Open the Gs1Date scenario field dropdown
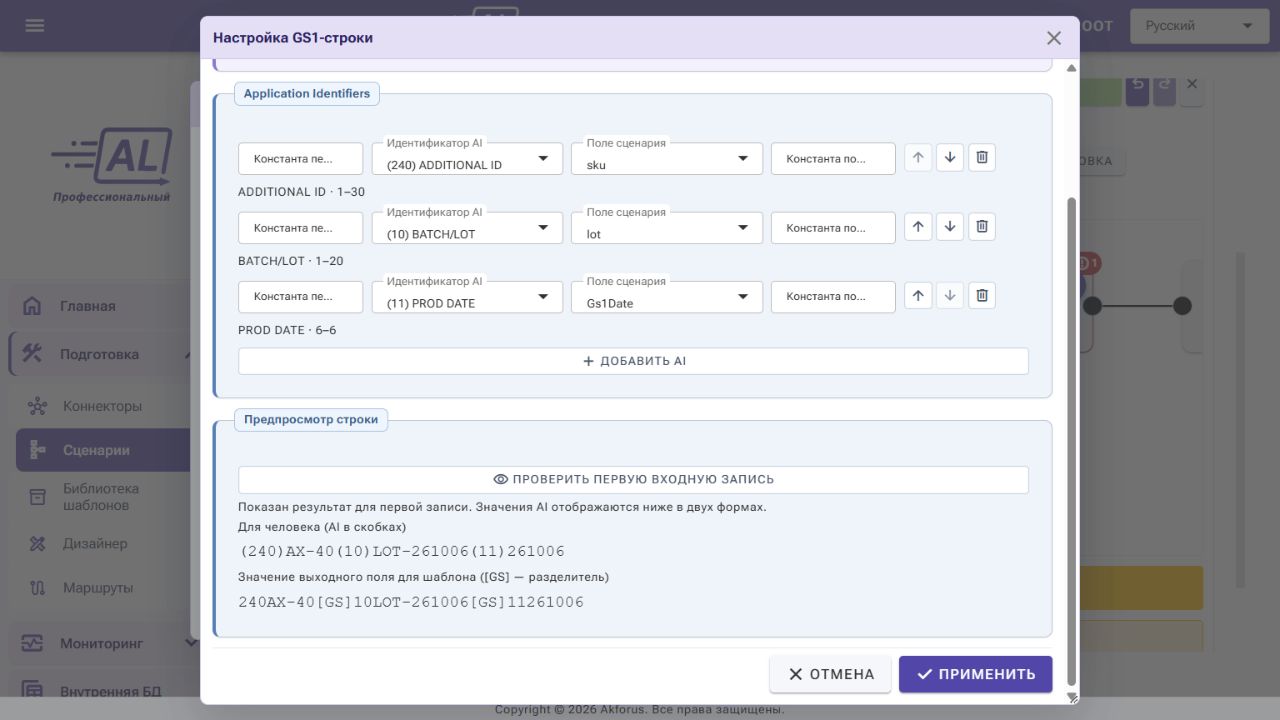Image resolution: width=1280 pixels, height=720 pixels. click(x=667, y=297)
